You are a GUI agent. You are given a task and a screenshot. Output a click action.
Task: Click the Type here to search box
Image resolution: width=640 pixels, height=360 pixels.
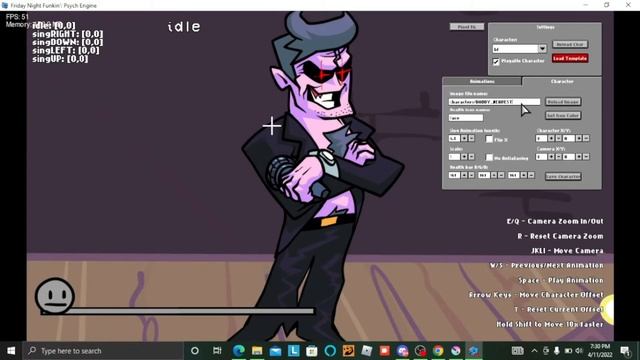pos(103,351)
